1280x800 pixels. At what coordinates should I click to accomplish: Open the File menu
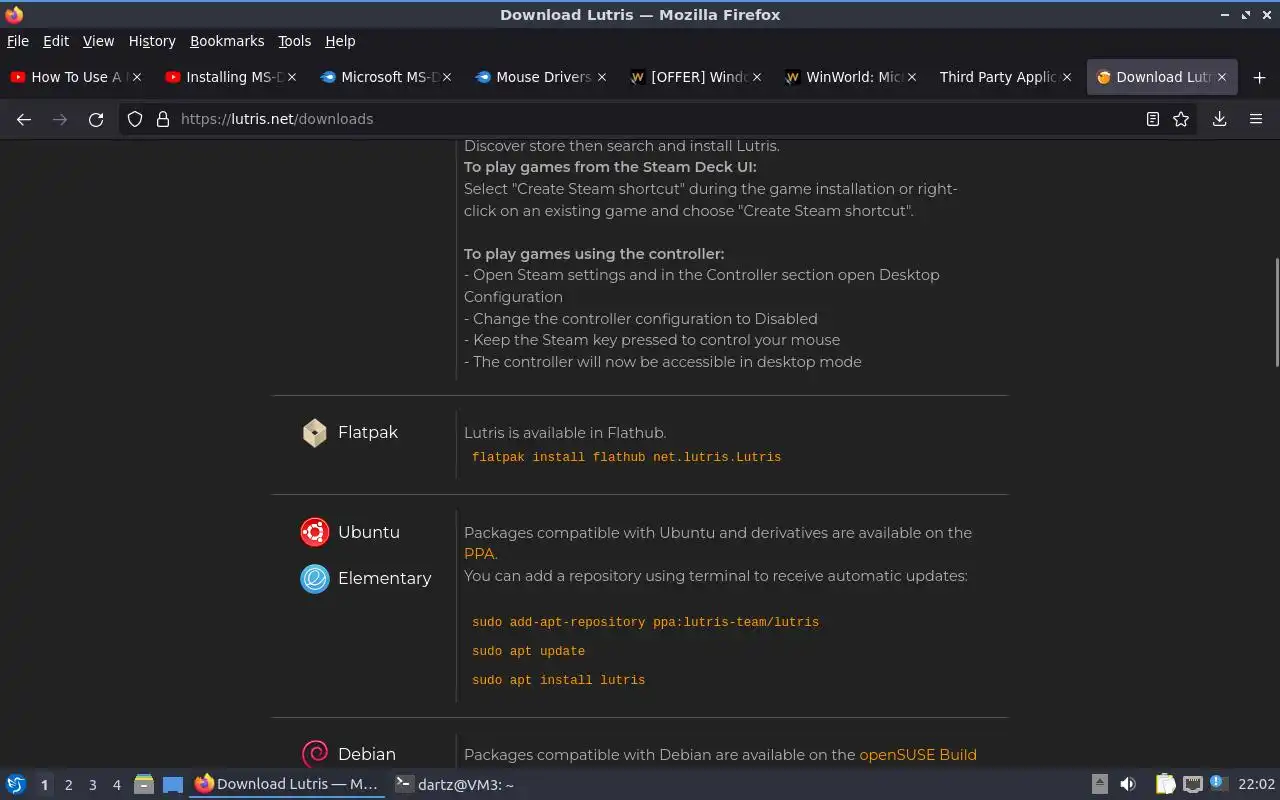18,41
